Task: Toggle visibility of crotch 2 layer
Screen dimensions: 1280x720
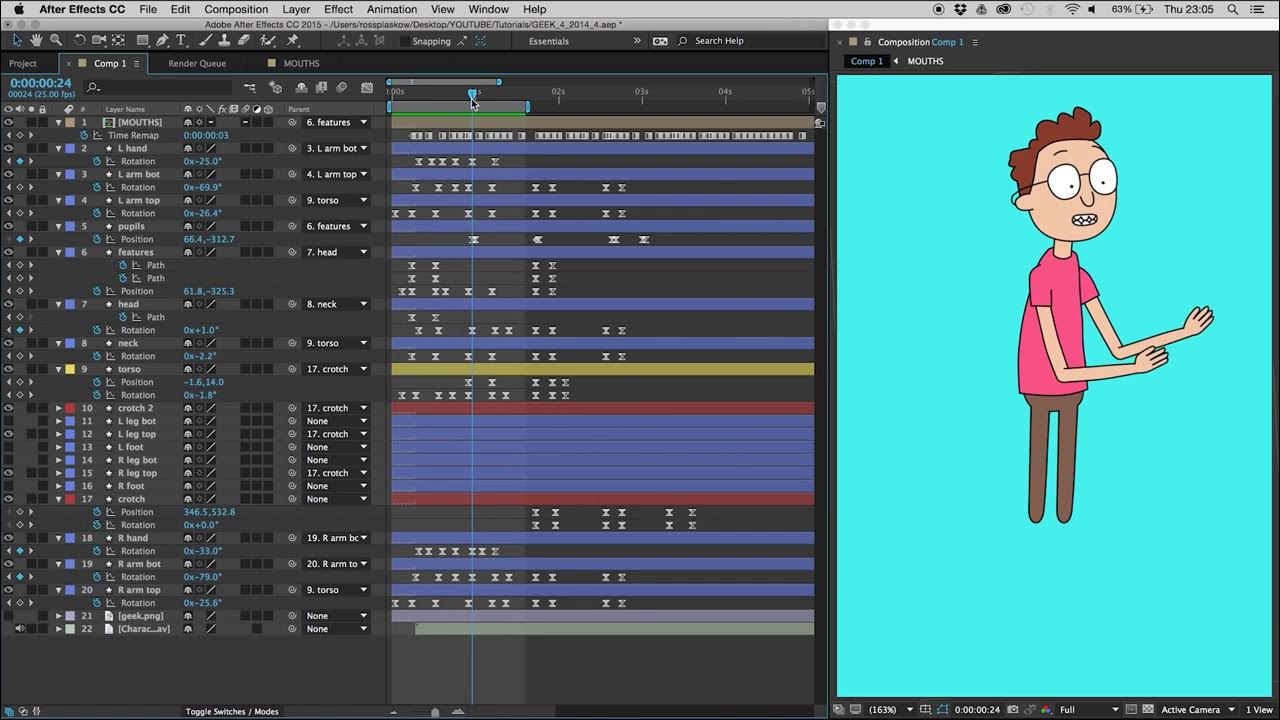Action: click(x=9, y=408)
